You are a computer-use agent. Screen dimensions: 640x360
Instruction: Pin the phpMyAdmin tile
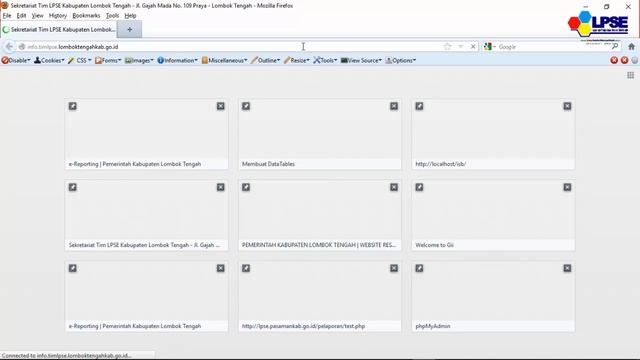pyautogui.click(x=419, y=268)
